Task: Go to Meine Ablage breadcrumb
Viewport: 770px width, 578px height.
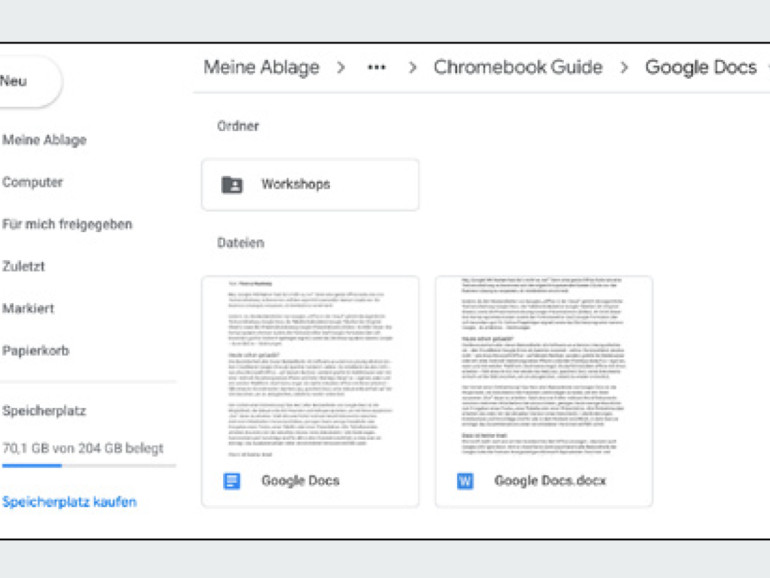Action: tap(261, 67)
